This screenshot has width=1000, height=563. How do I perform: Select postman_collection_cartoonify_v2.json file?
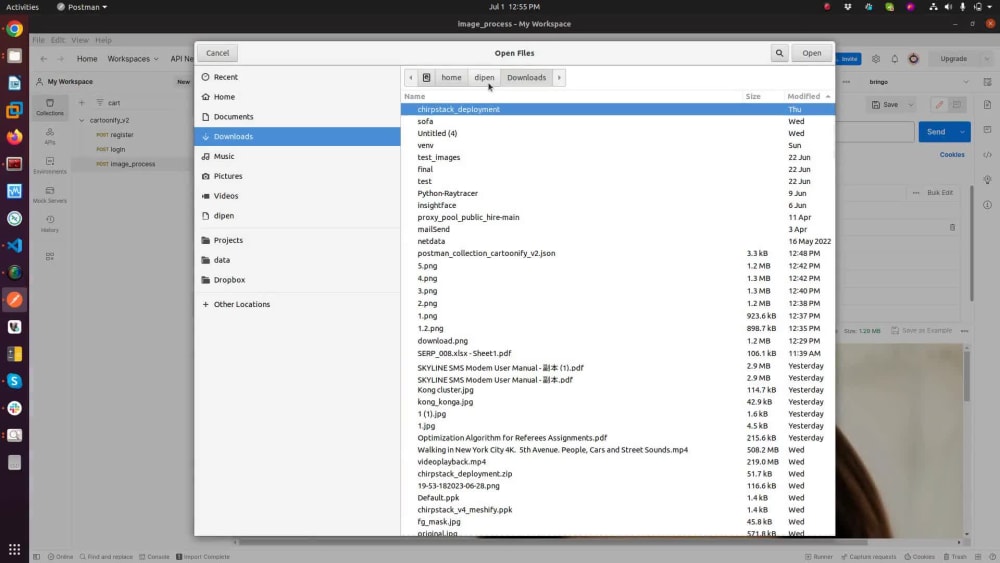(617, 253)
